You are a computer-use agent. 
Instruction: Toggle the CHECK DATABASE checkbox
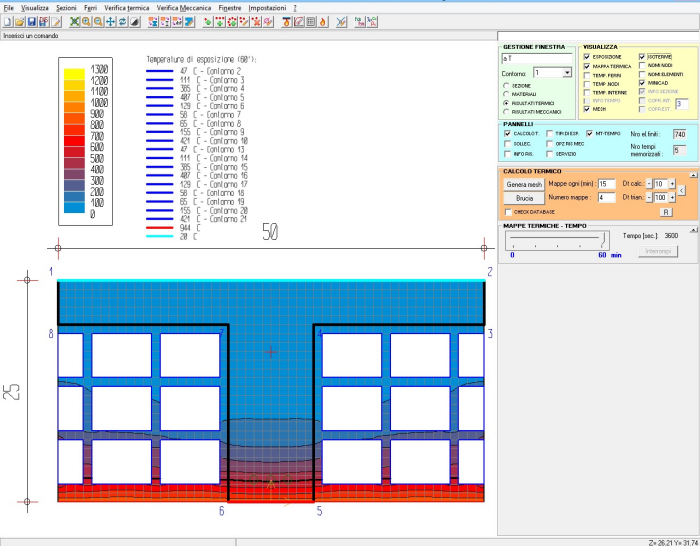coord(508,212)
